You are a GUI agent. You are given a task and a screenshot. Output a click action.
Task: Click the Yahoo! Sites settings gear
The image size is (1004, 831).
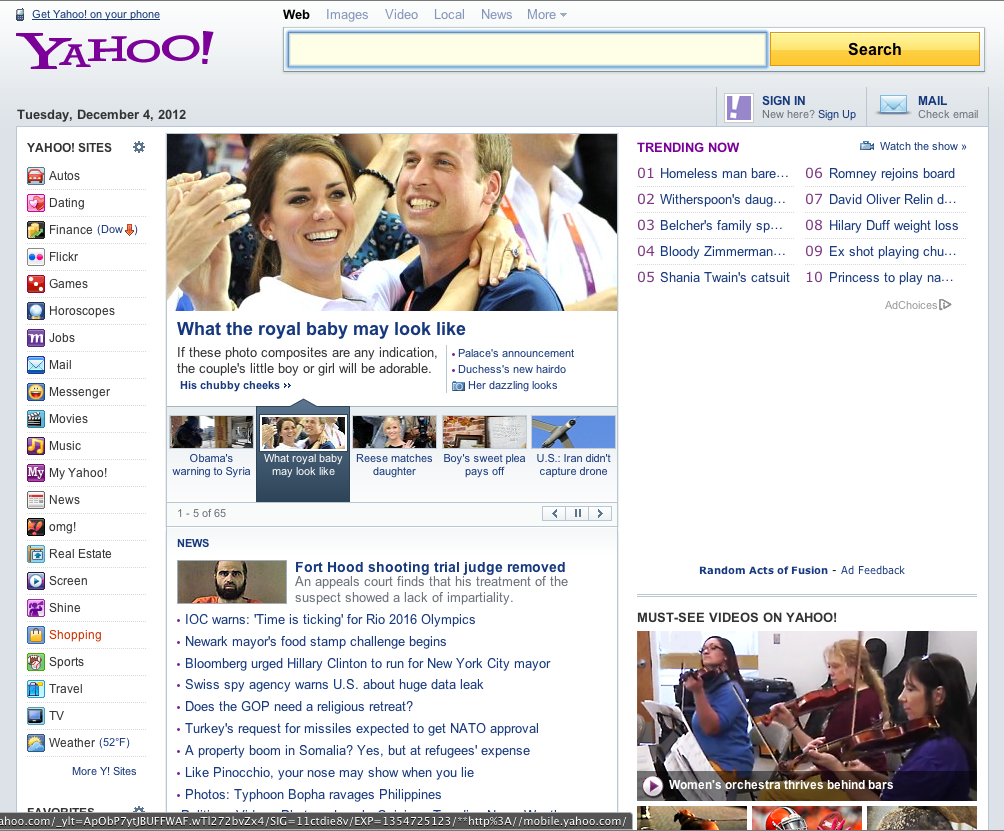pyautogui.click(x=139, y=147)
